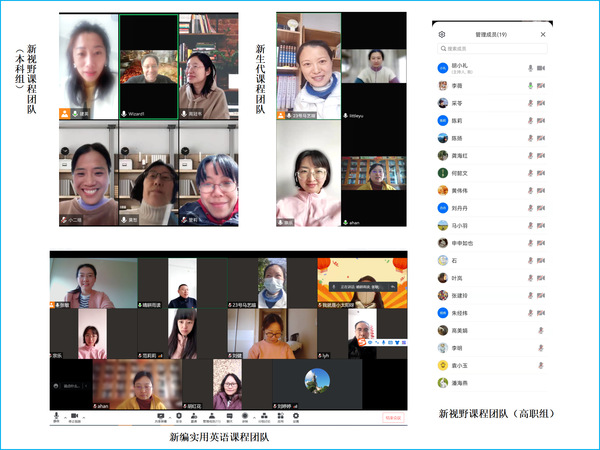The height and width of the screenshot is (450, 600).
Task: Select member 叶亮 in the member list
Action: (458, 277)
